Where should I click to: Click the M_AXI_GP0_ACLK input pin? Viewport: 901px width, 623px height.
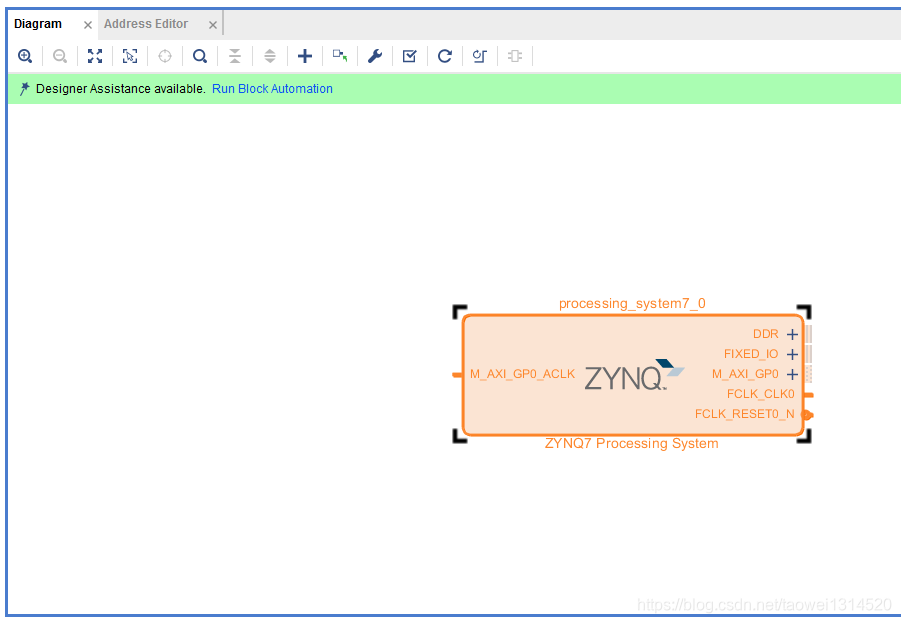457,375
